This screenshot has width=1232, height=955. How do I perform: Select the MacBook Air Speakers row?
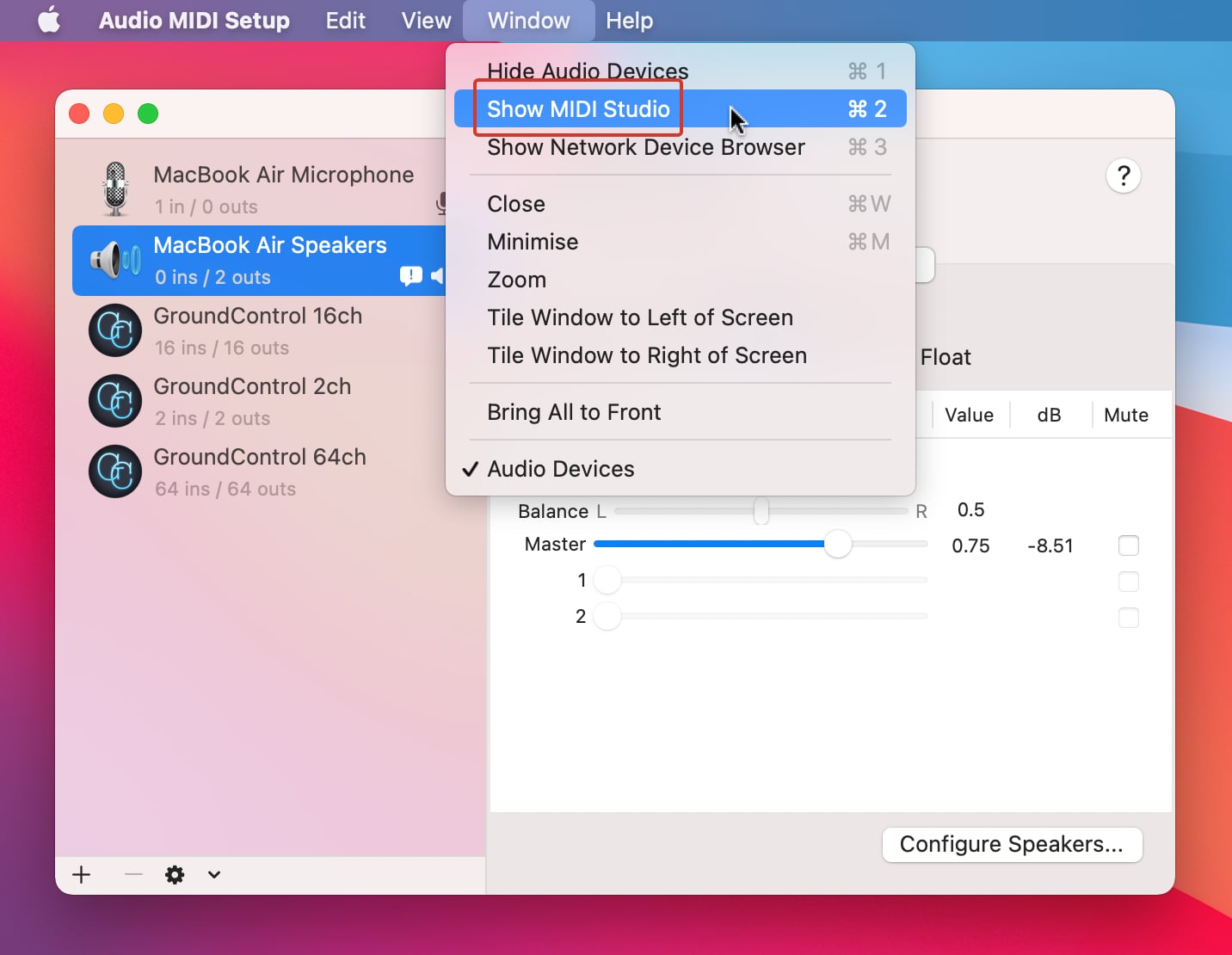point(258,260)
